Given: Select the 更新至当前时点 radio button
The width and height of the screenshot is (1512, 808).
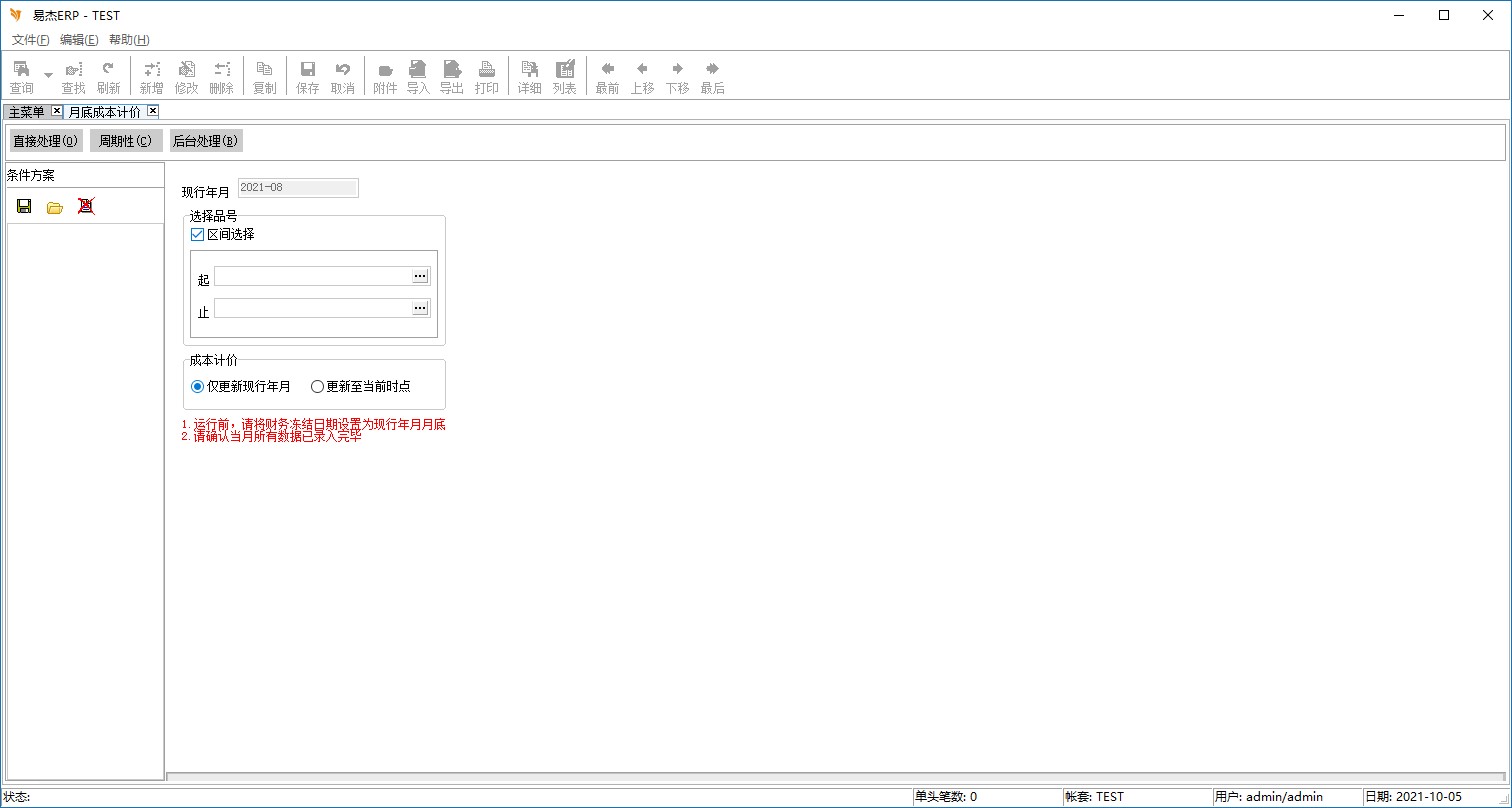Looking at the screenshot, I should click(x=317, y=387).
